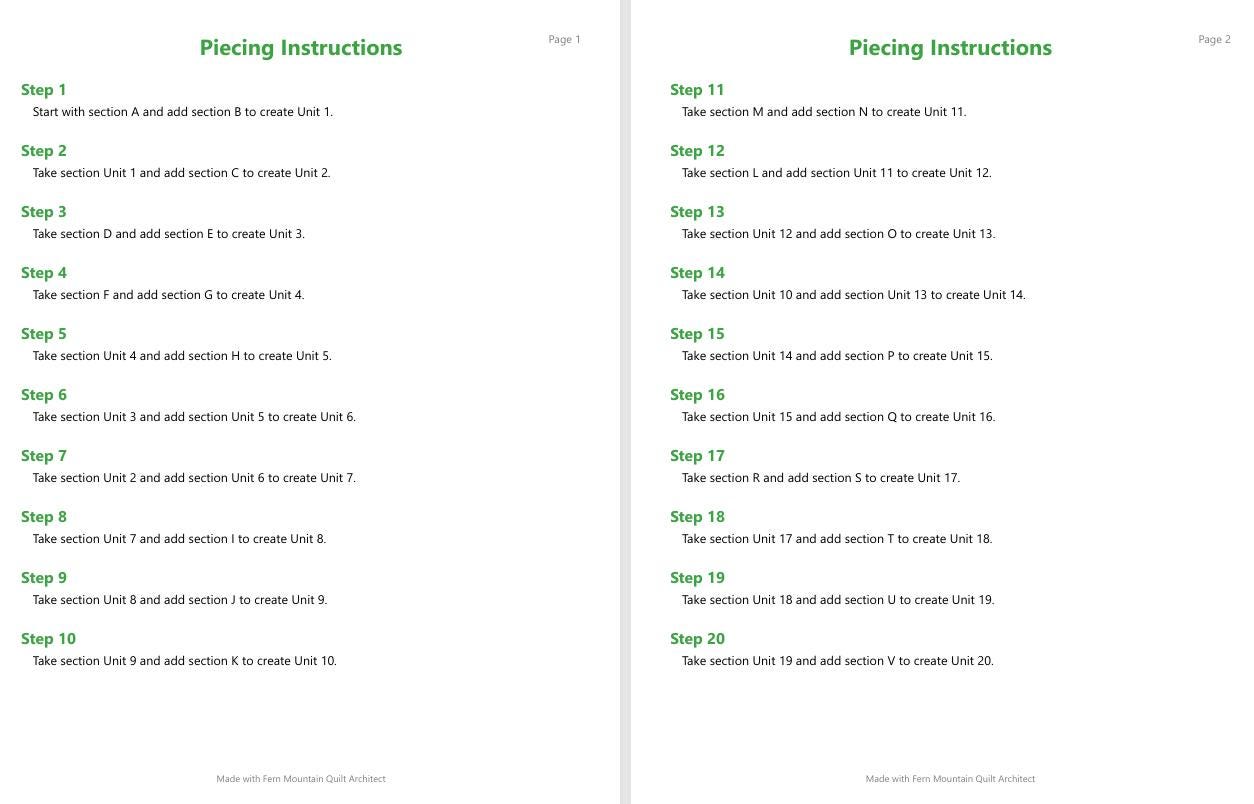1254x804 pixels.
Task: Select the Step 5 heading
Action: 44,334
